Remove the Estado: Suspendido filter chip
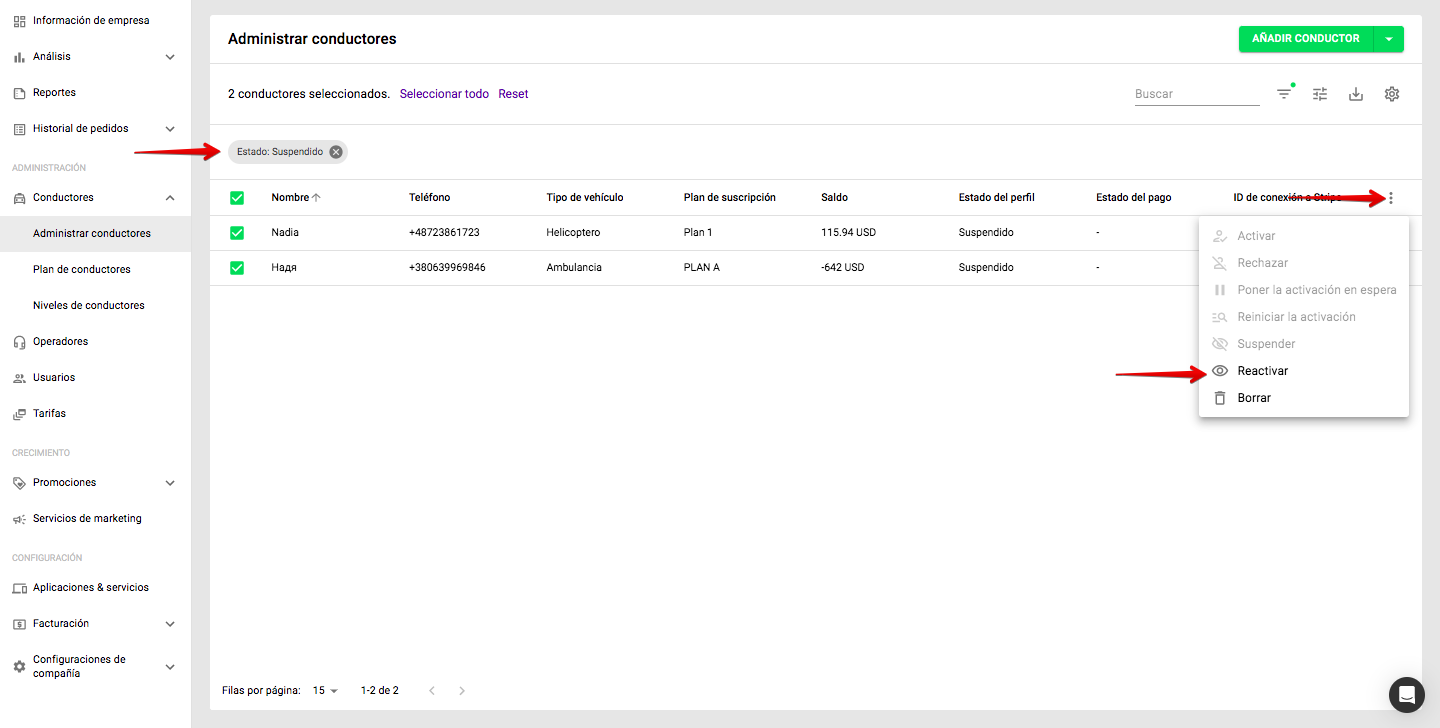Screen dimensions: 1440x728 (x=336, y=152)
